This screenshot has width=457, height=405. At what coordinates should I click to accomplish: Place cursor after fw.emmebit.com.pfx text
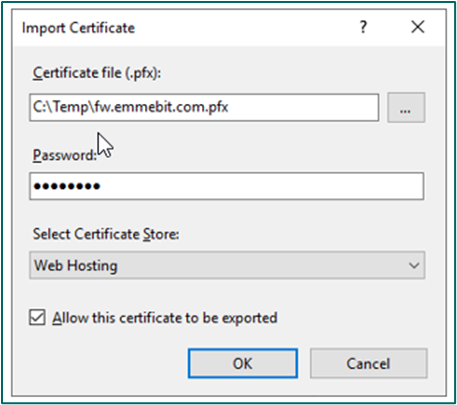(230, 107)
